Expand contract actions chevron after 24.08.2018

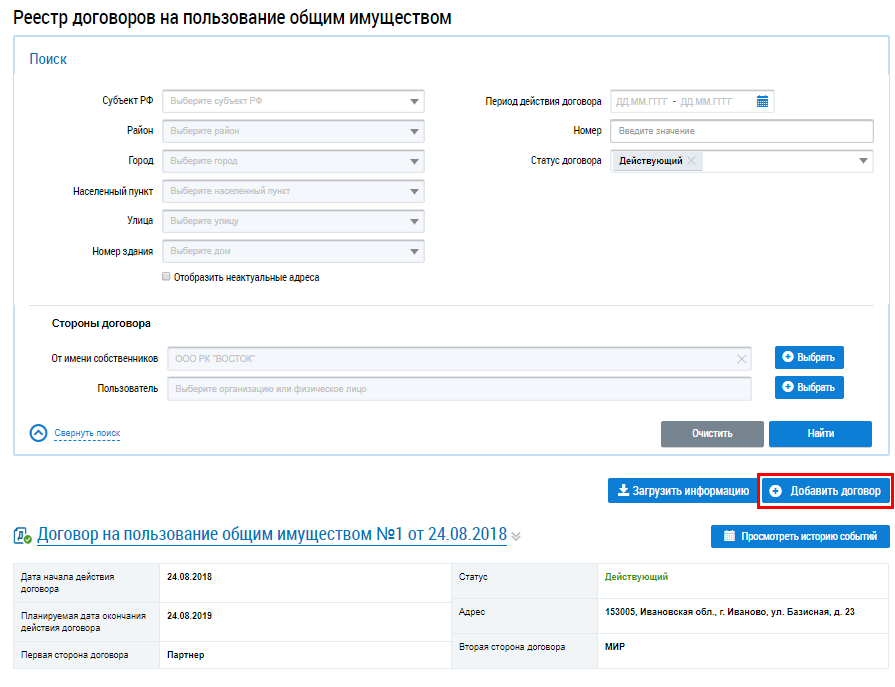tap(516, 536)
